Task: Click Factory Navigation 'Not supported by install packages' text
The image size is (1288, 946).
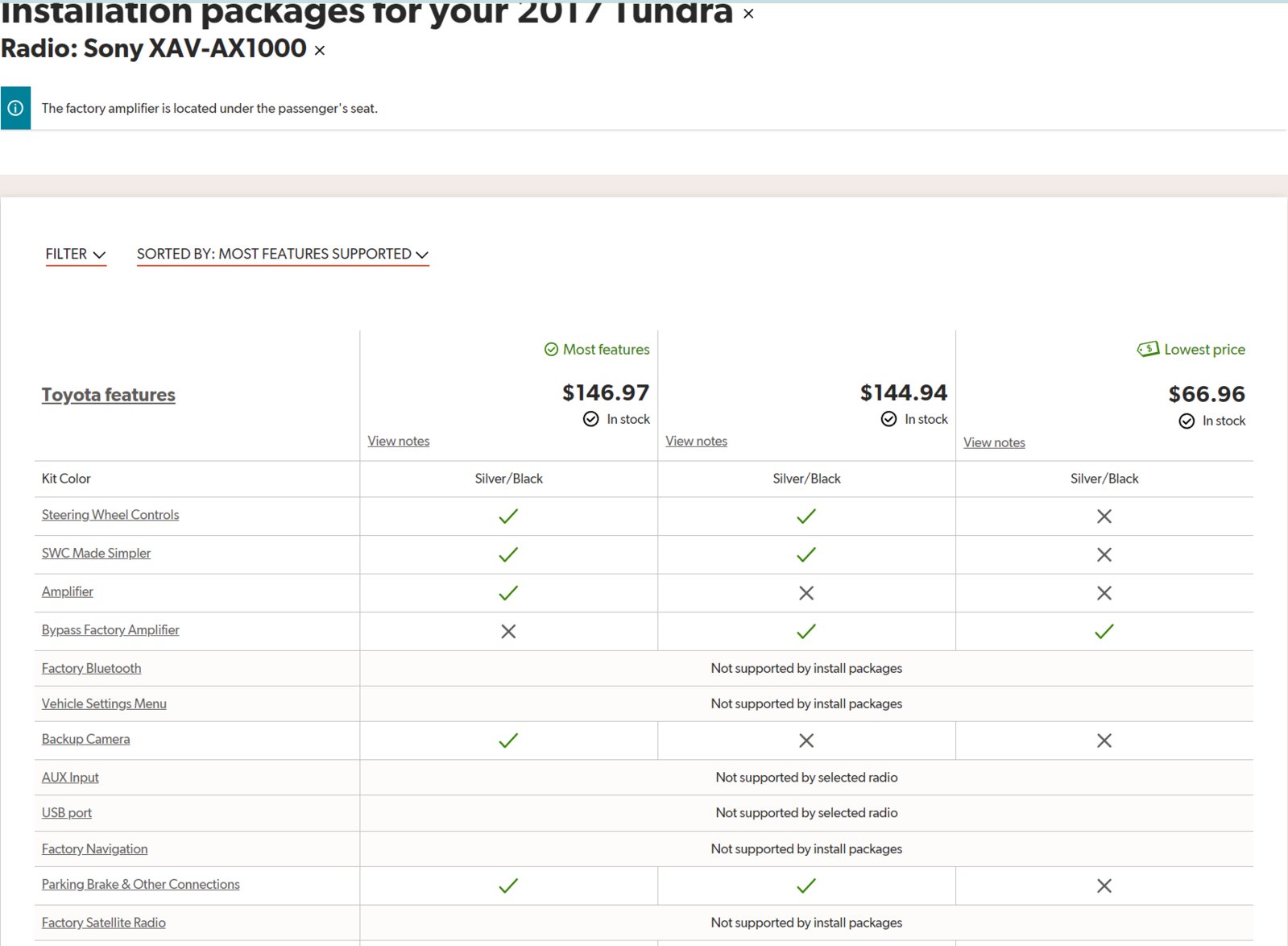Action: tap(806, 848)
